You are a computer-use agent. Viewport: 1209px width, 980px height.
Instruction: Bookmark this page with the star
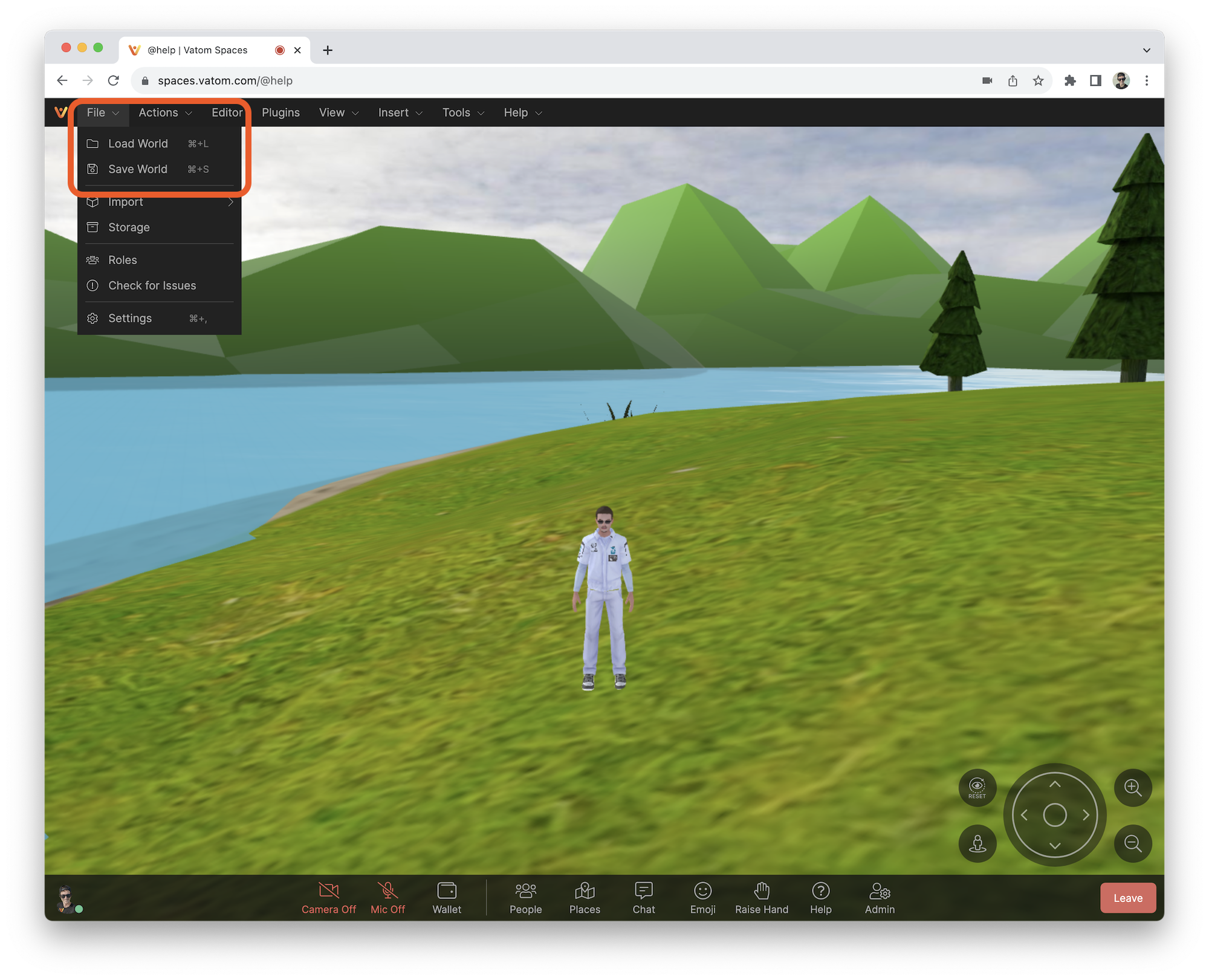pos(1038,80)
